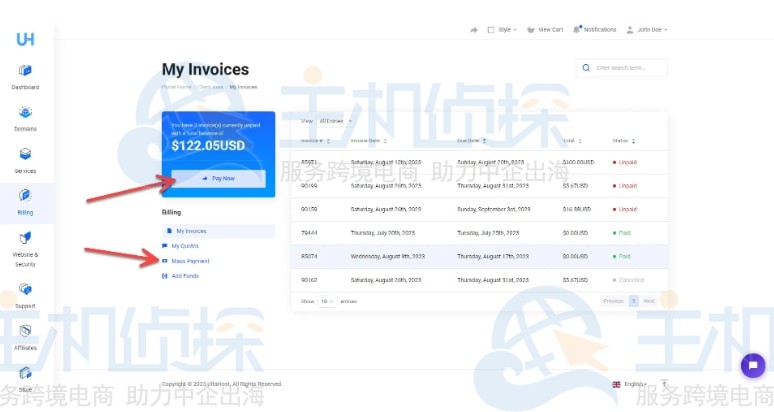Select page 1 in pagination

pos(634,301)
